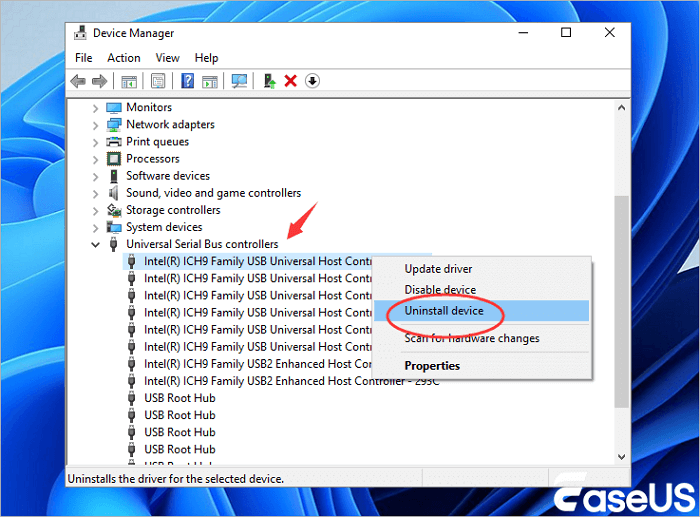Click the Print queues printer icon

(114, 142)
